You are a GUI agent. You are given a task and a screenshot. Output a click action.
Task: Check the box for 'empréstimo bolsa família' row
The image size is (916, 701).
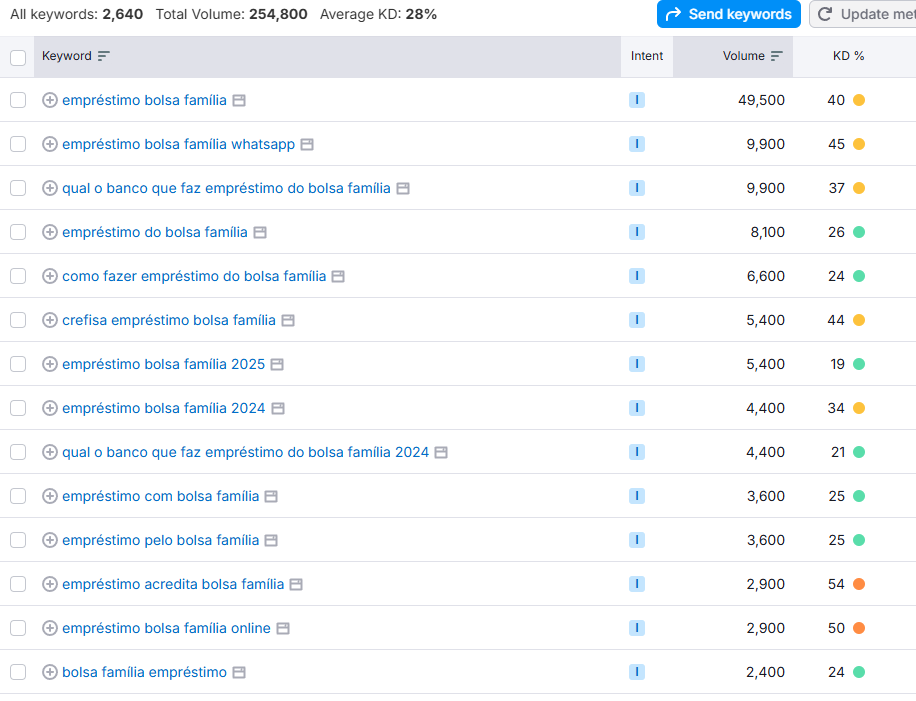pyautogui.click(x=18, y=100)
